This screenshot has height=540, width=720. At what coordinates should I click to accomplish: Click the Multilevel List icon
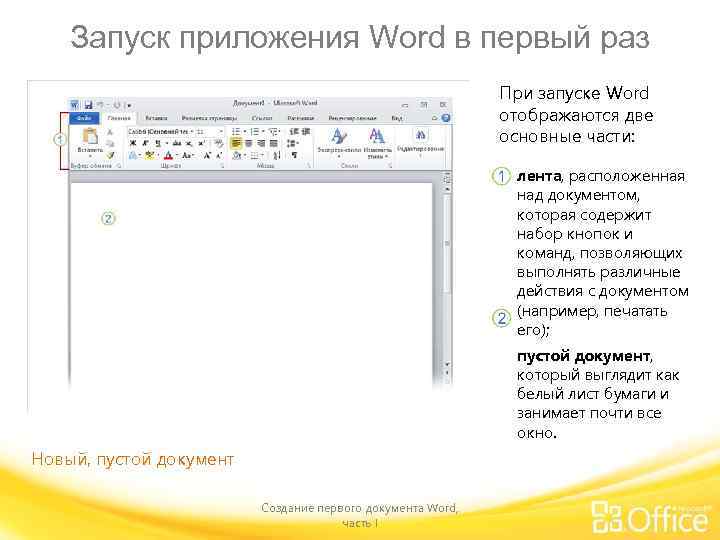point(275,131)
